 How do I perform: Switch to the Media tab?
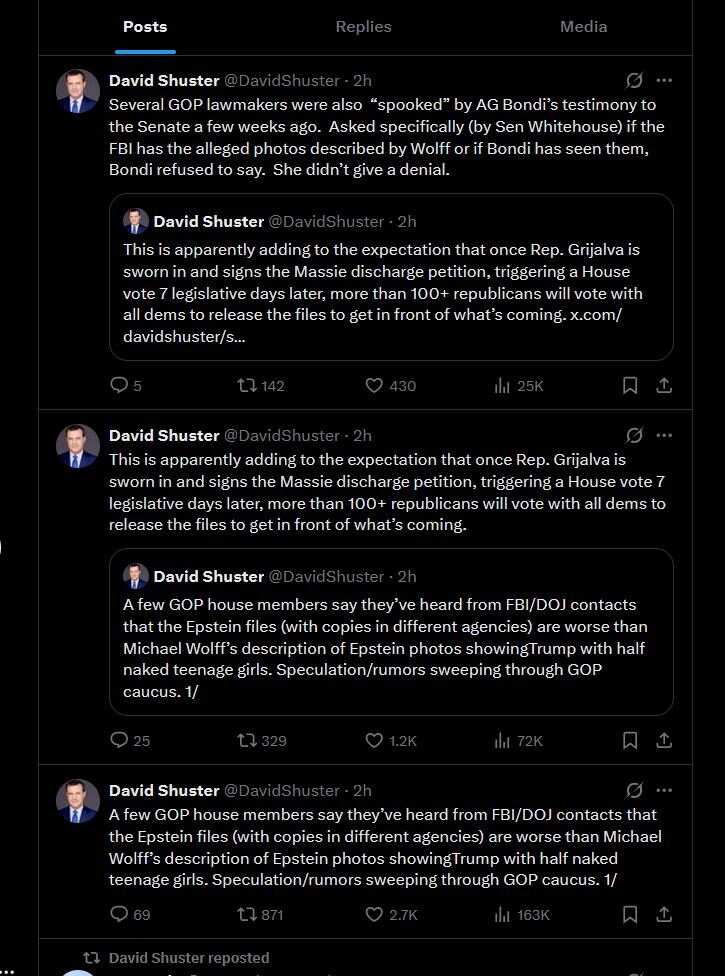(x=583, y=27)
